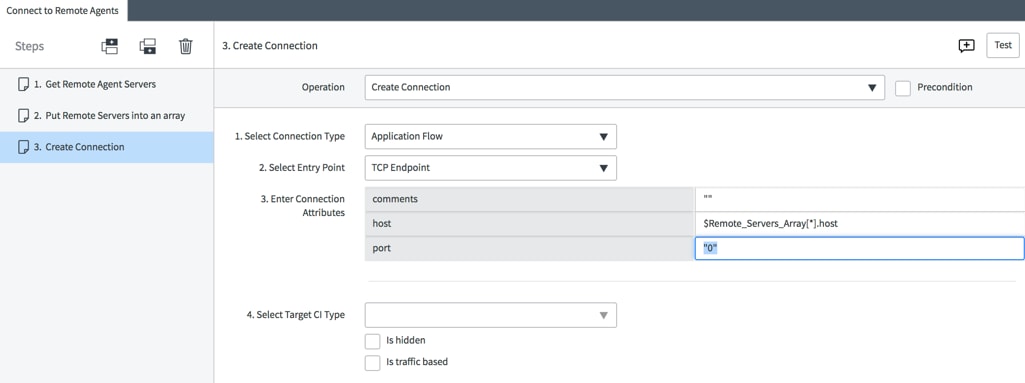Screen dimensions: 1025x383
Task: Open the Connect to Remote Agents tab
Action: [x=63, y=10]
